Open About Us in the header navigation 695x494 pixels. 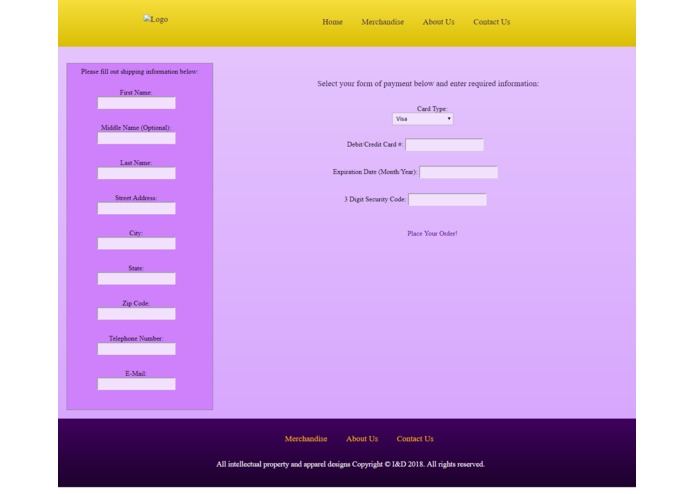438,22
